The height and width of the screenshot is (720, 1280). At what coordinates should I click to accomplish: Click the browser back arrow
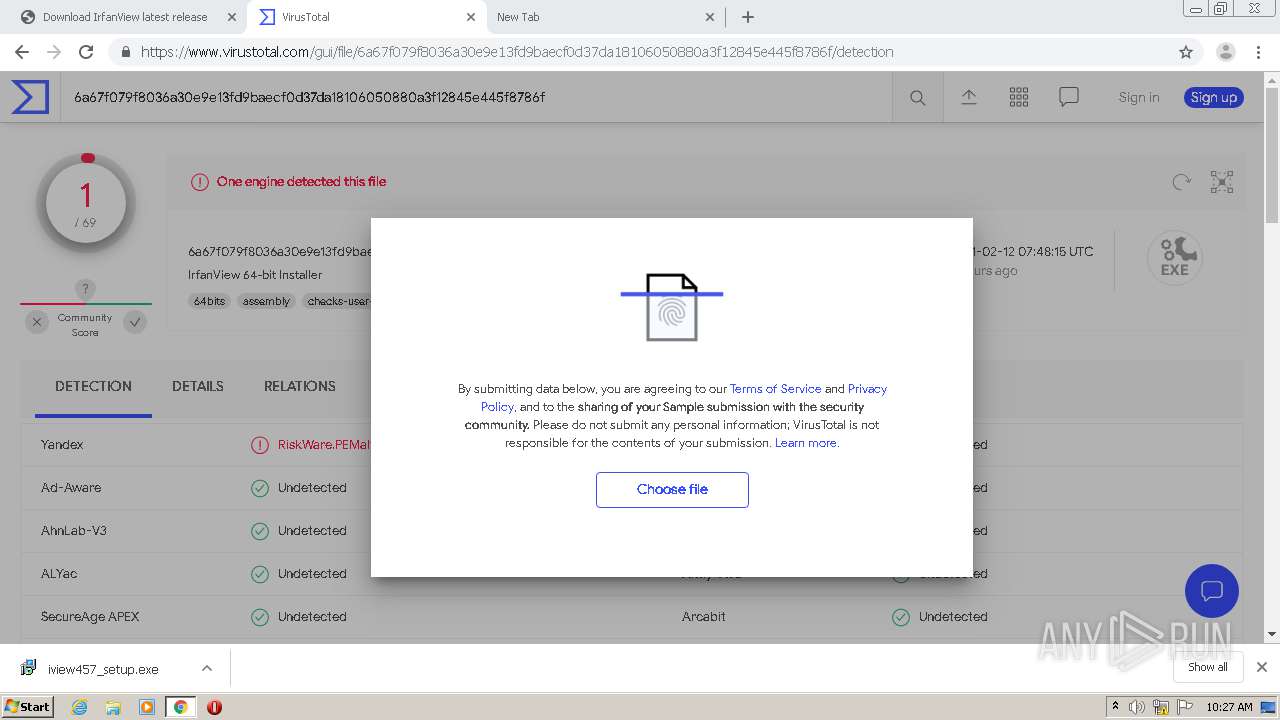click(x=22, y=52)
